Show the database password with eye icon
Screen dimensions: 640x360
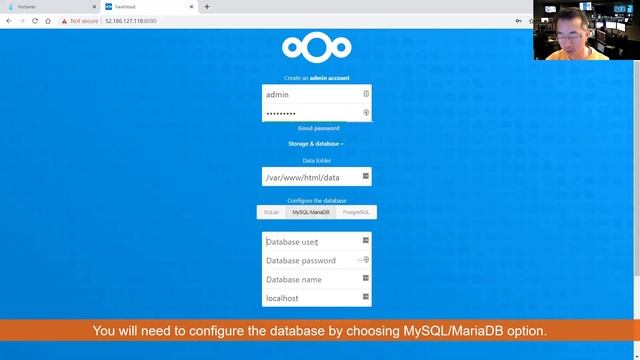pyautogui.click(x=366, y=260)
